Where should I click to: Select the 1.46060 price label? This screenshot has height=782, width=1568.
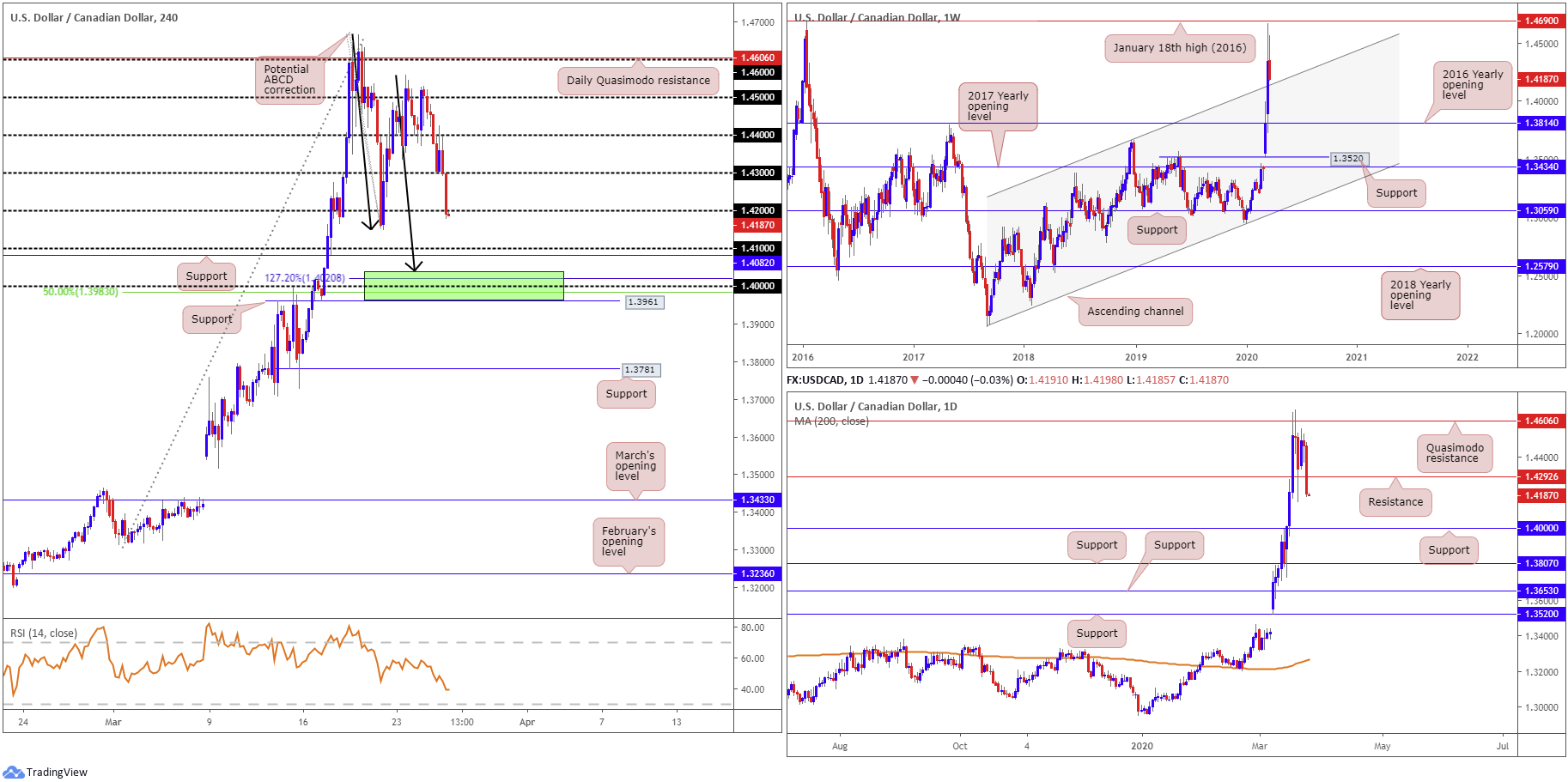point(757,58)
